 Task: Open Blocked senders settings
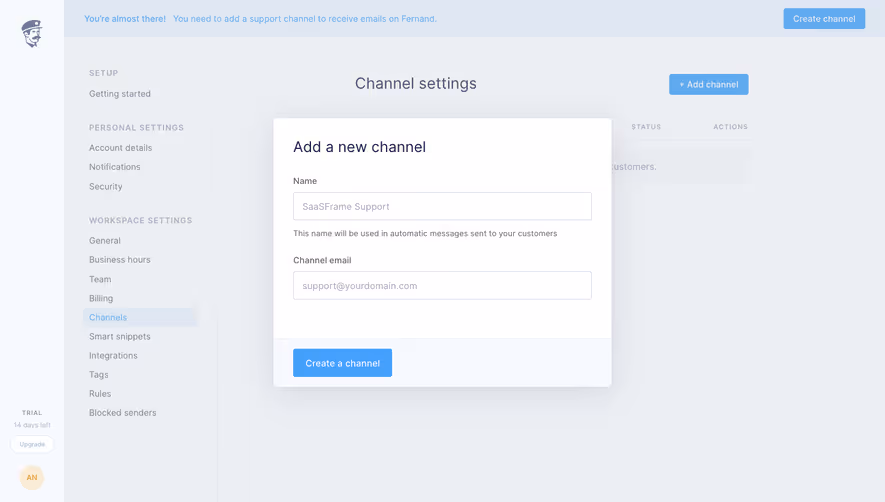(x=122, y=413)
